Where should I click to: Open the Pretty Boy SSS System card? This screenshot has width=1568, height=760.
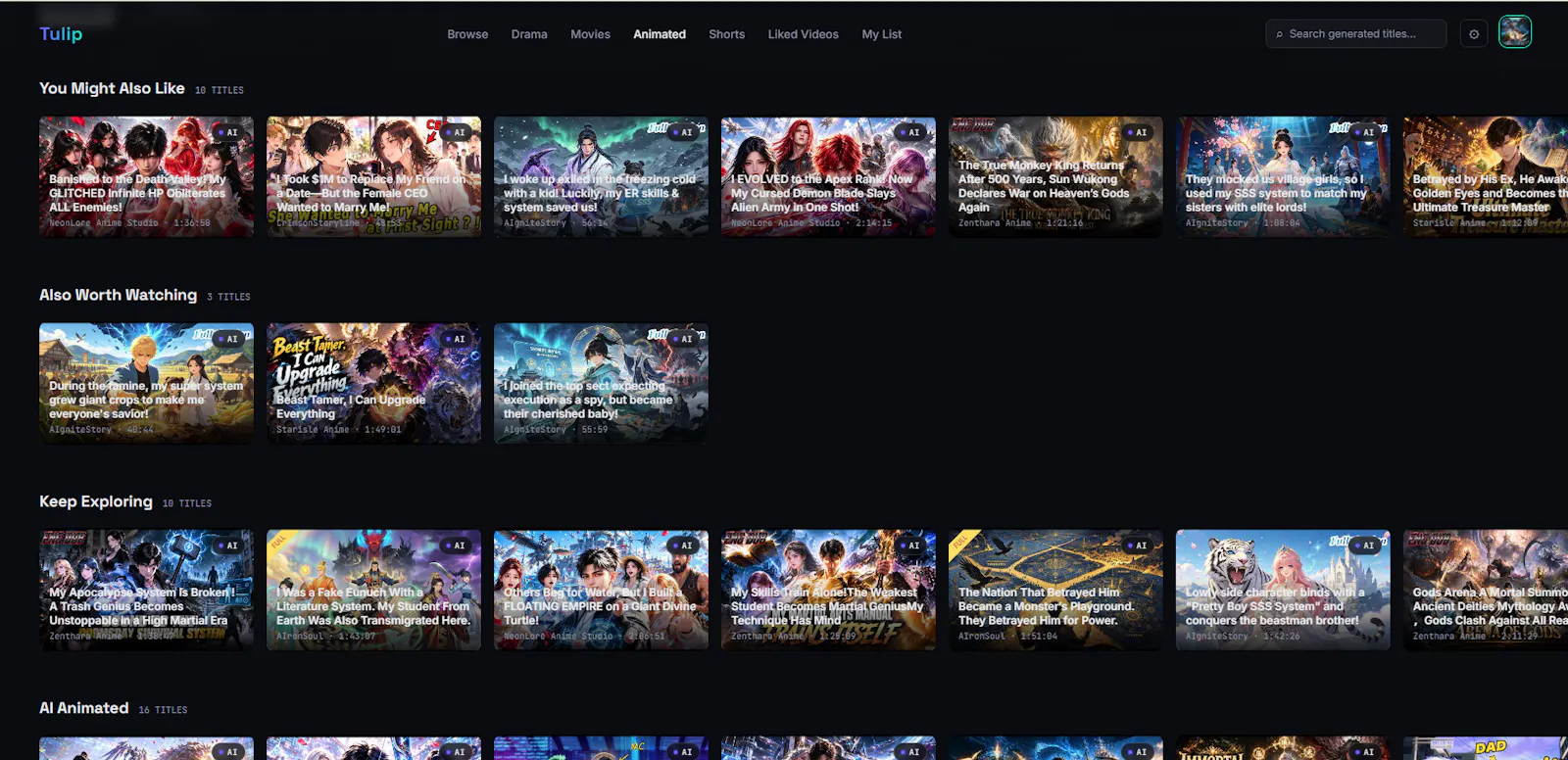[1283, 591]
